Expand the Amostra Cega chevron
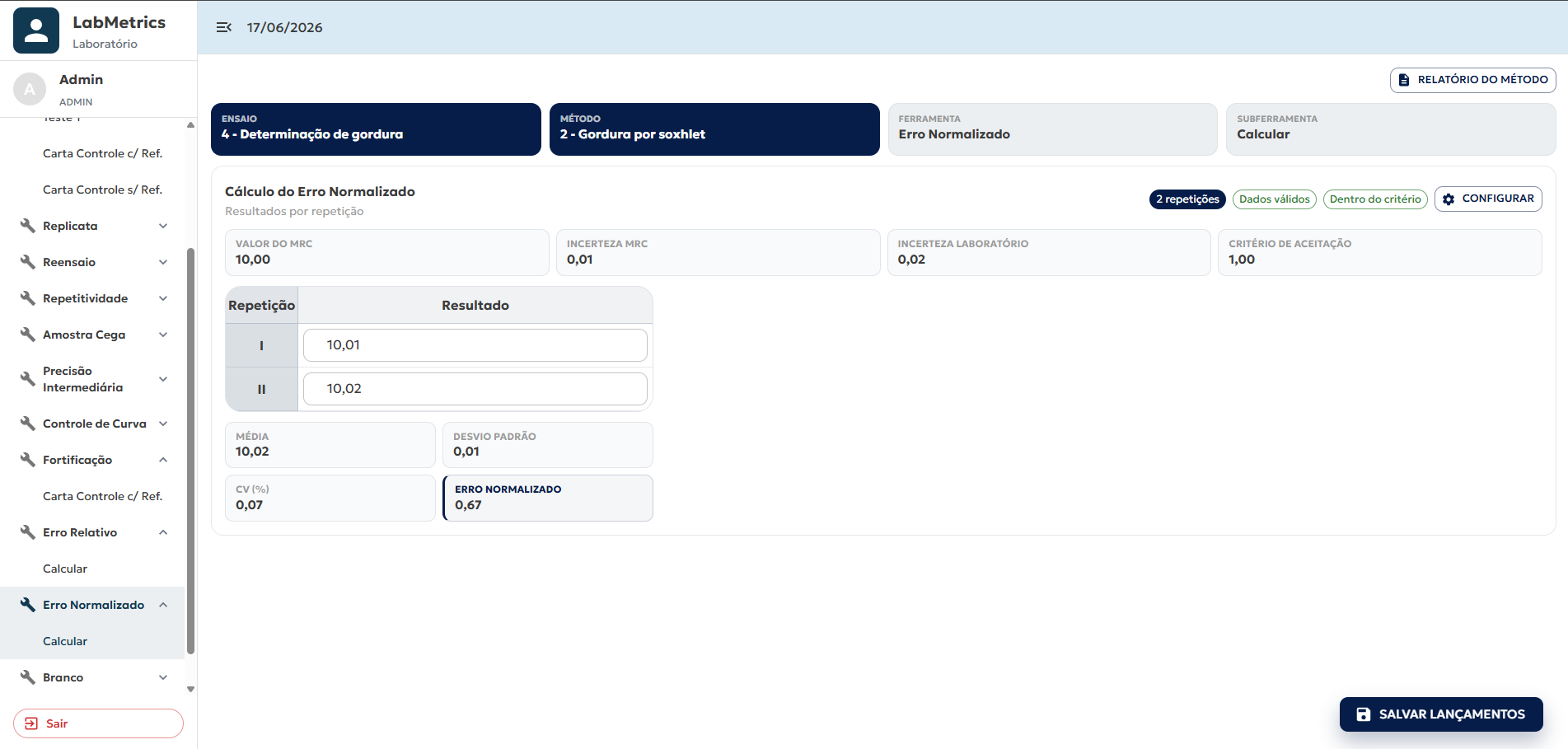 pyautogui.click(x=163, y=335)
